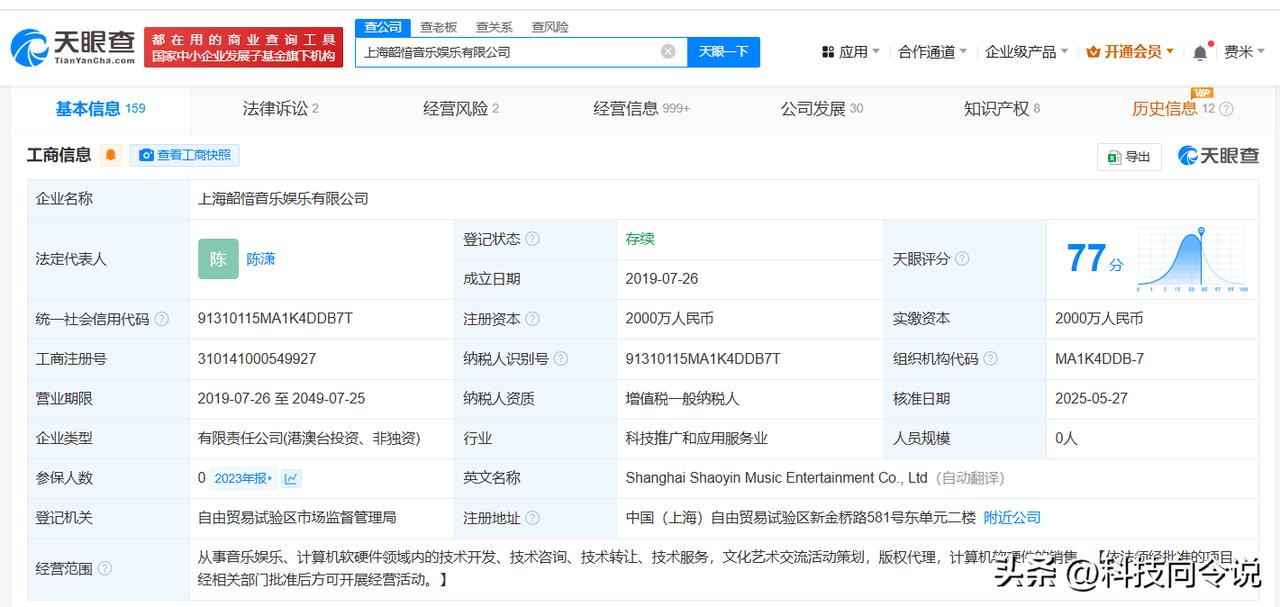The image size is (1280, 607).
Task: Switch to the 历史信息 VIP tab
Action: 1174,109
